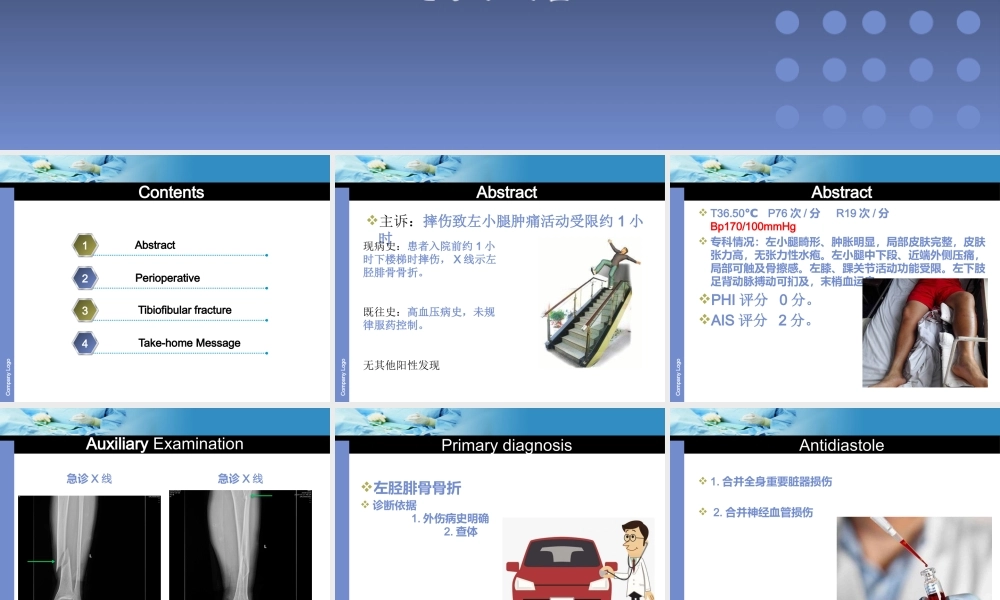The width and height of the screenshot is (1000, 600).
Task: Click the numbered hexagon 2 beside Perioperative
Action: click(x=84, y=277)
